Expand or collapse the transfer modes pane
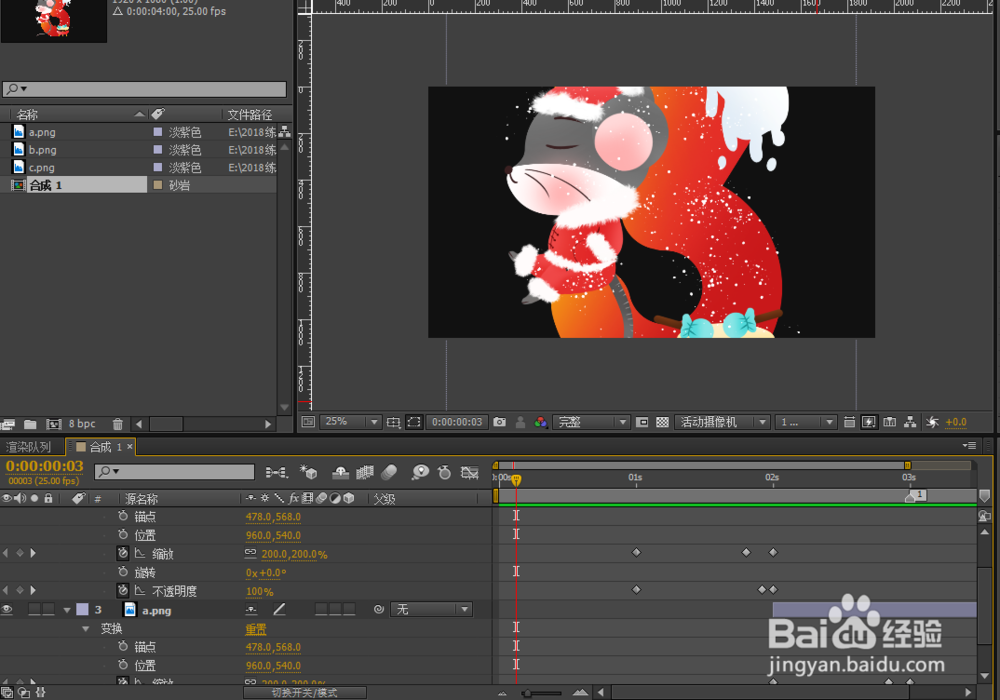1000x700 pixels. [x=24, y=692]
